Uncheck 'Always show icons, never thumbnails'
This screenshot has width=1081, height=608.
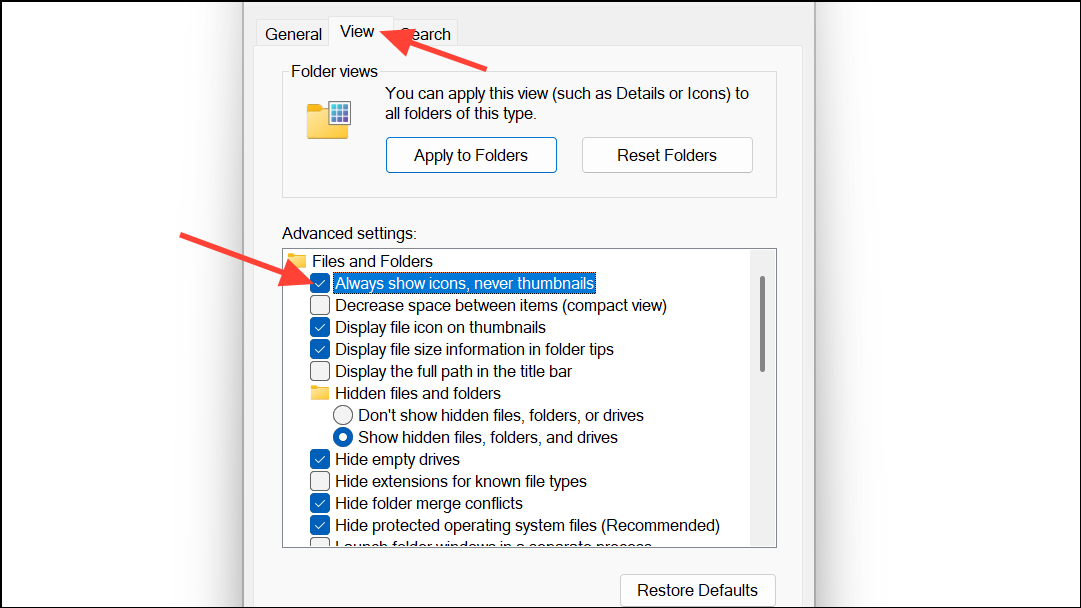[x=319, y=283]
